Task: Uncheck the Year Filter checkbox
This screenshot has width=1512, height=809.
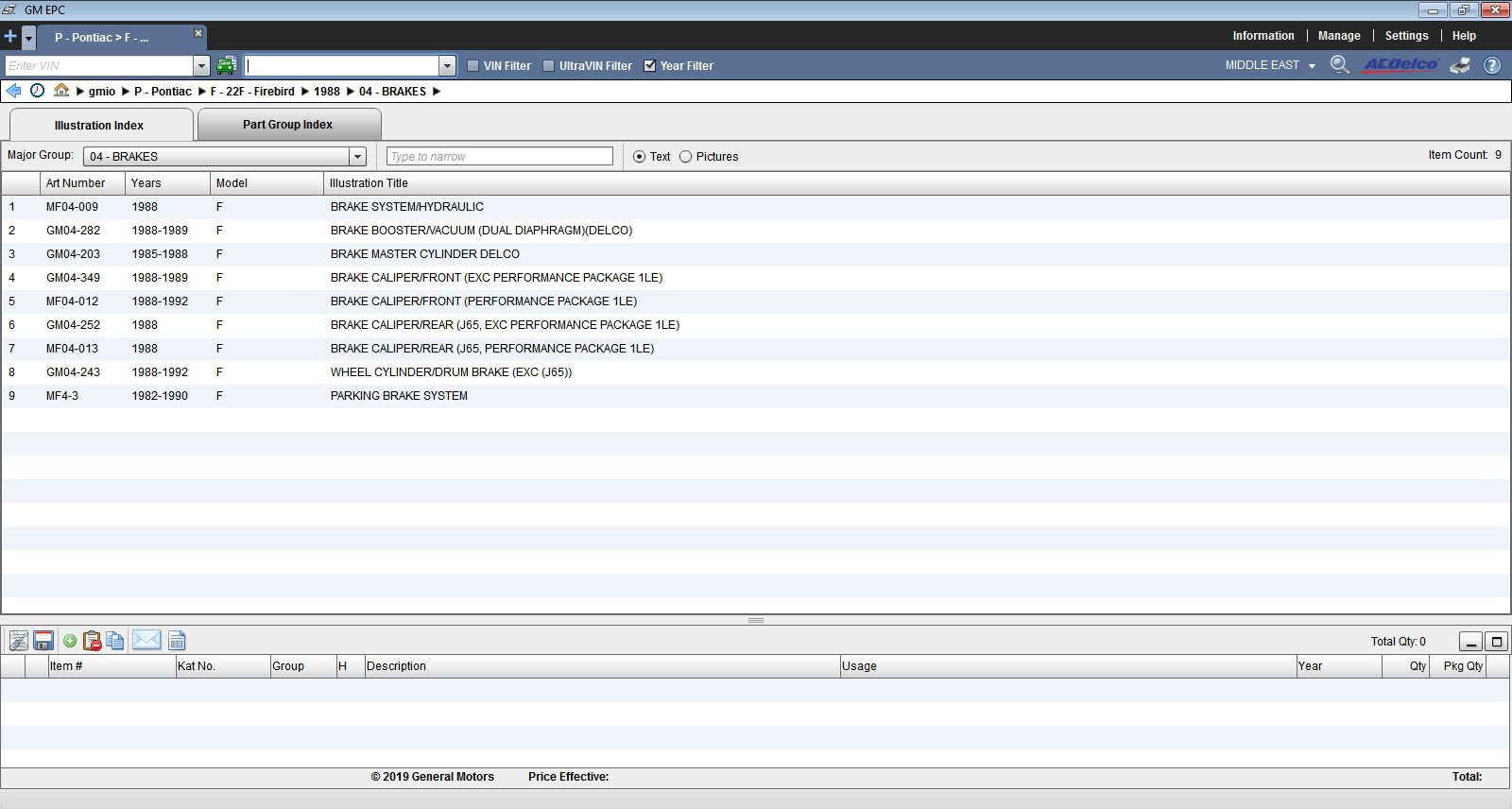Action: pyautogui.click(x=650, y=66)
